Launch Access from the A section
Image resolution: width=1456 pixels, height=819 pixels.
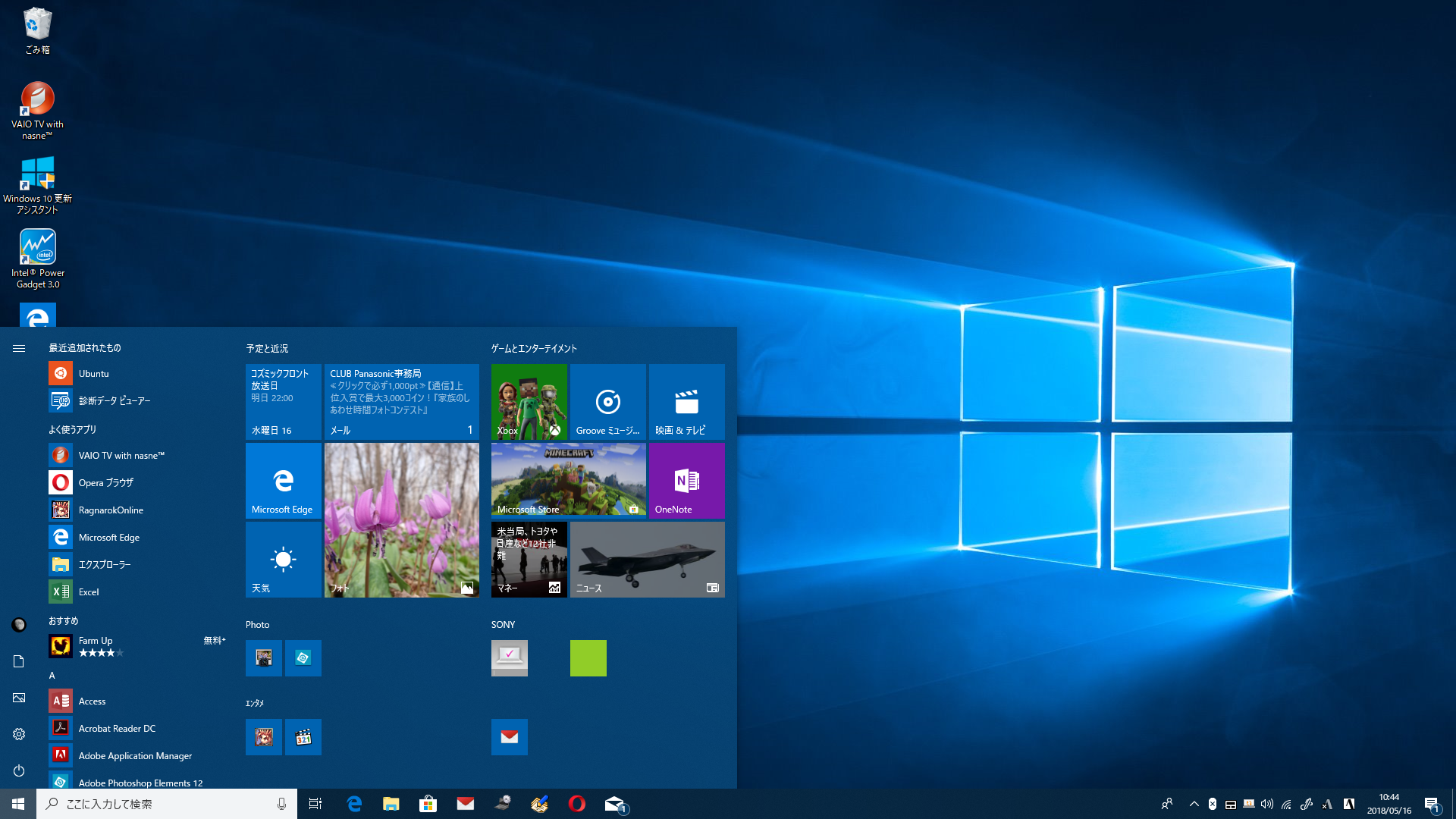[x=138, y=701]
